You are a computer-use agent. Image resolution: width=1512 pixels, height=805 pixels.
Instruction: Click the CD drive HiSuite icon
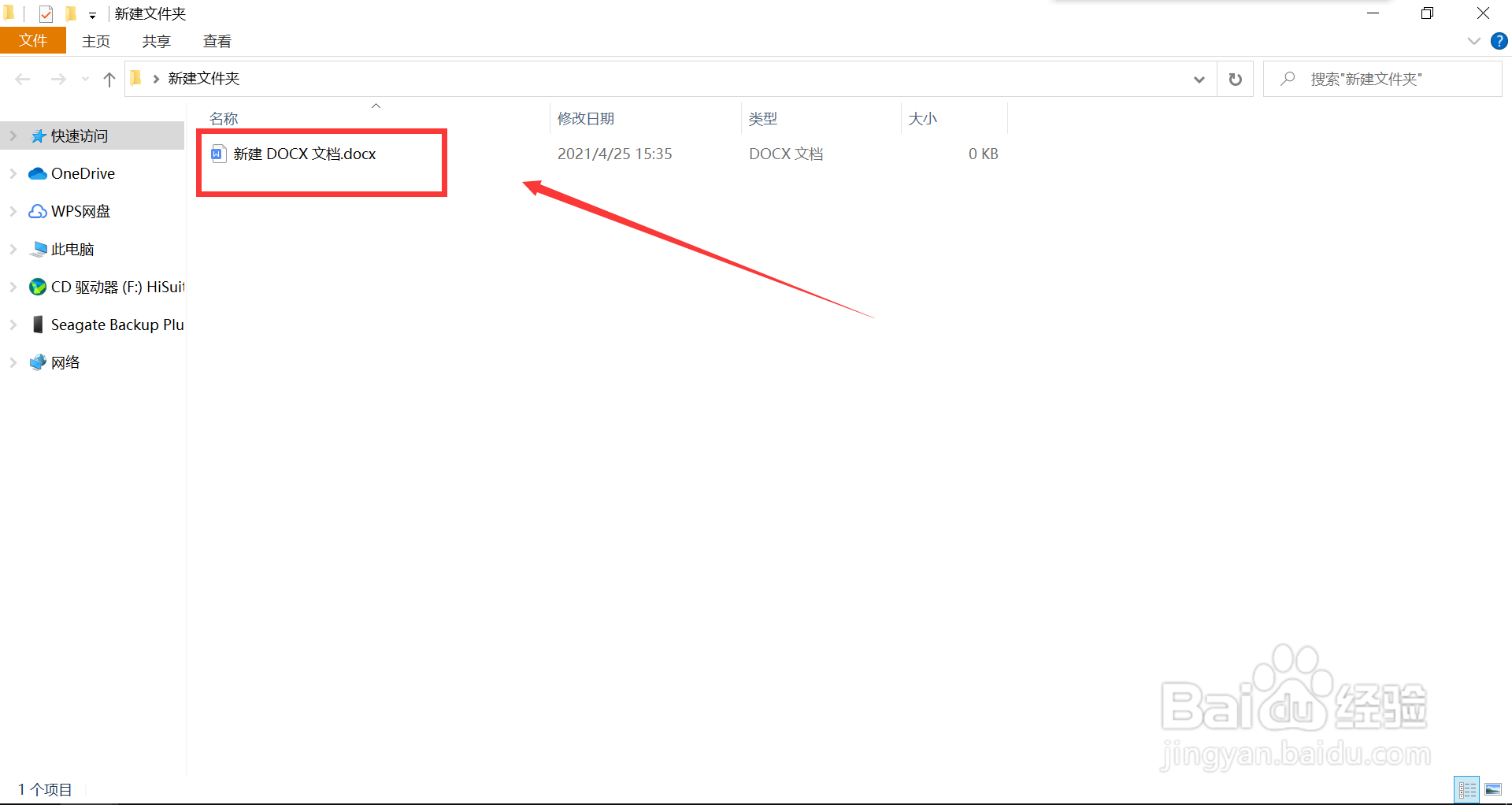[38, 287]
